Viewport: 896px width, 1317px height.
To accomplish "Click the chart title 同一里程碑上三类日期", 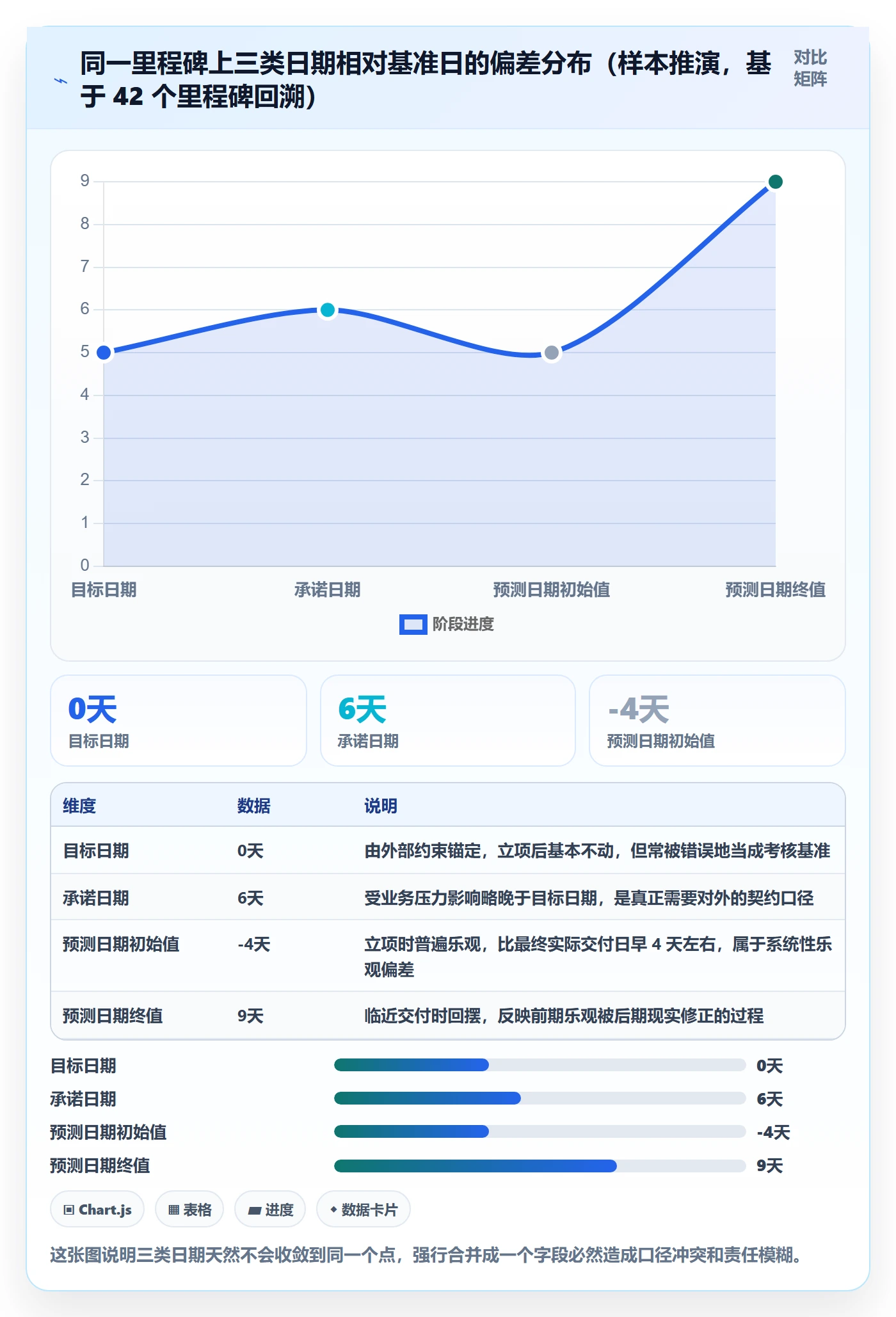I will pos(426,80).
